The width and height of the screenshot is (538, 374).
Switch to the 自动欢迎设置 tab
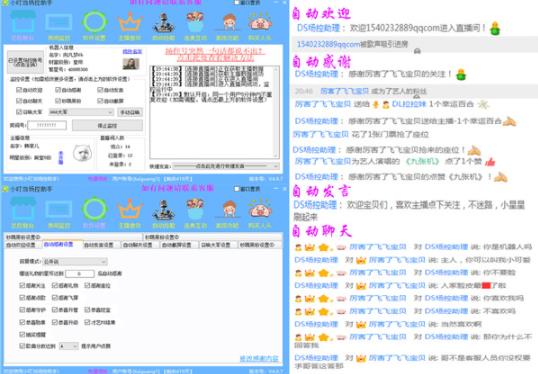point(21,245)
